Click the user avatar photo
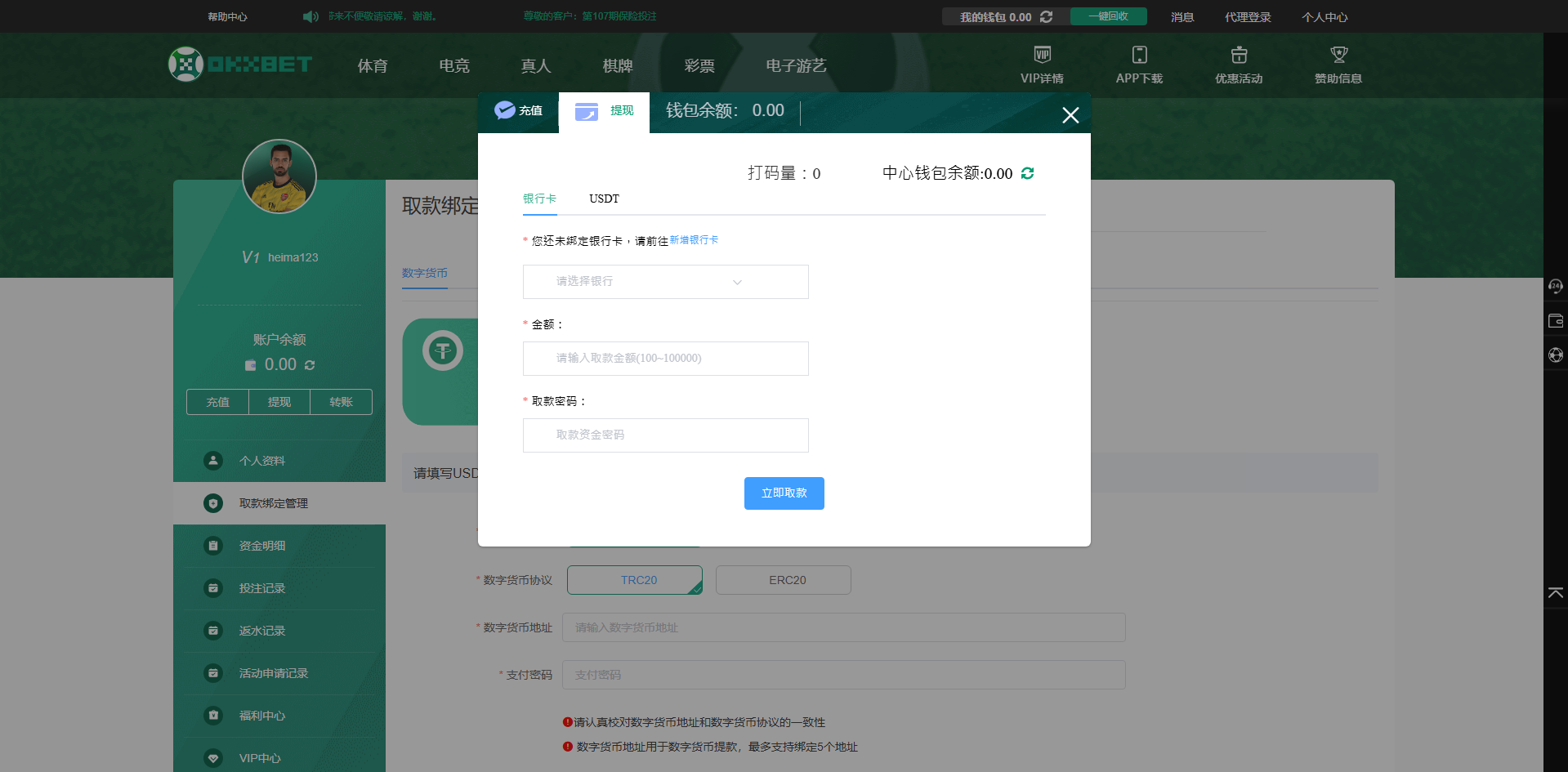This screenshot has height=772, width=1568. 279,176
